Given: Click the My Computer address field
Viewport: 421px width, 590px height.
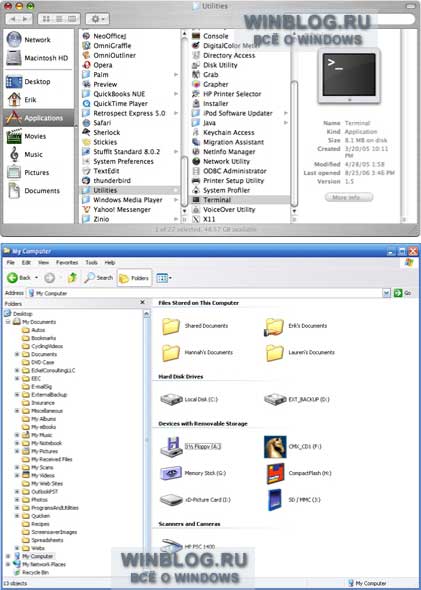Looking at the screenshot, I should [204, 293].
